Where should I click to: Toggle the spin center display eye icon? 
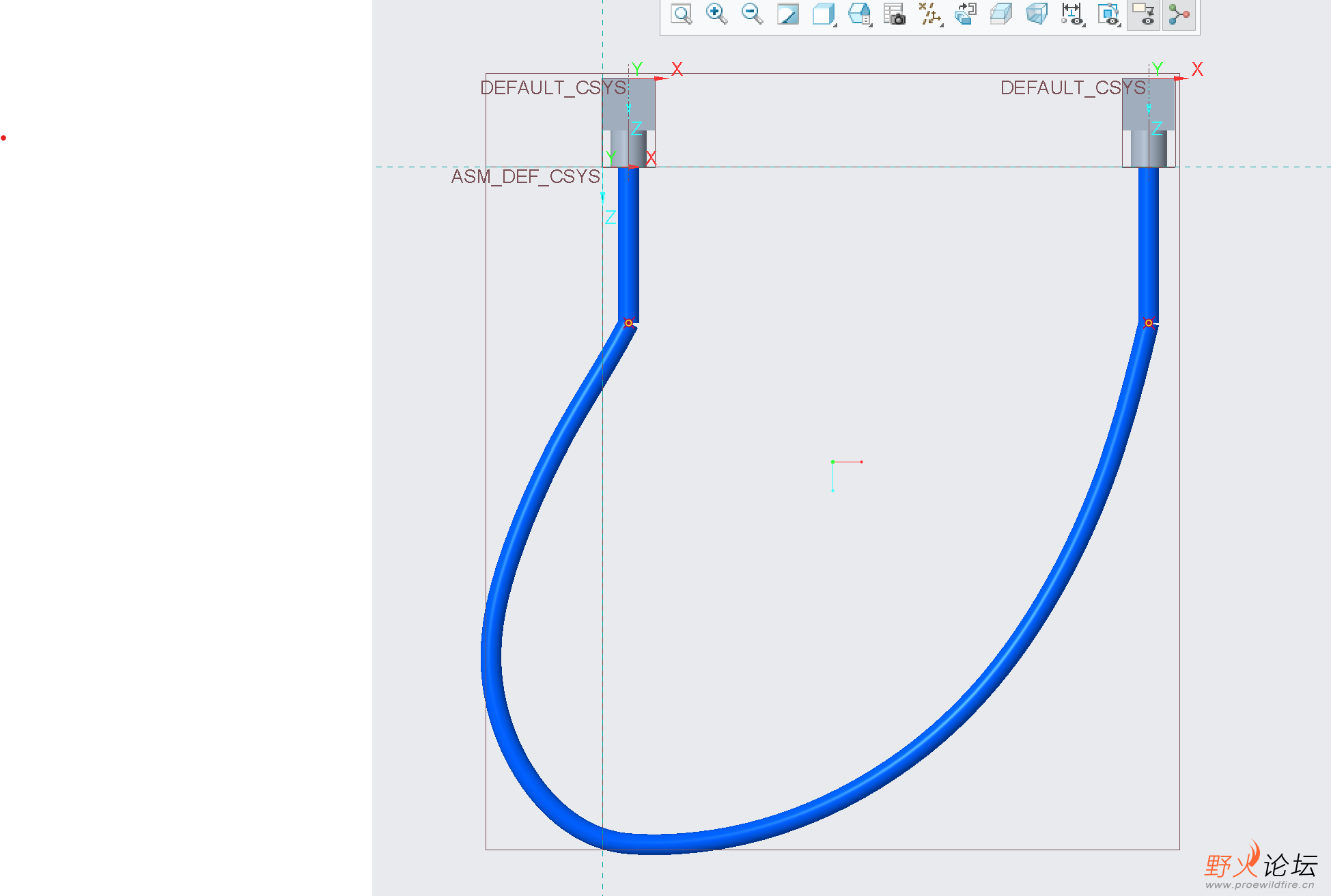point(1108,14)
